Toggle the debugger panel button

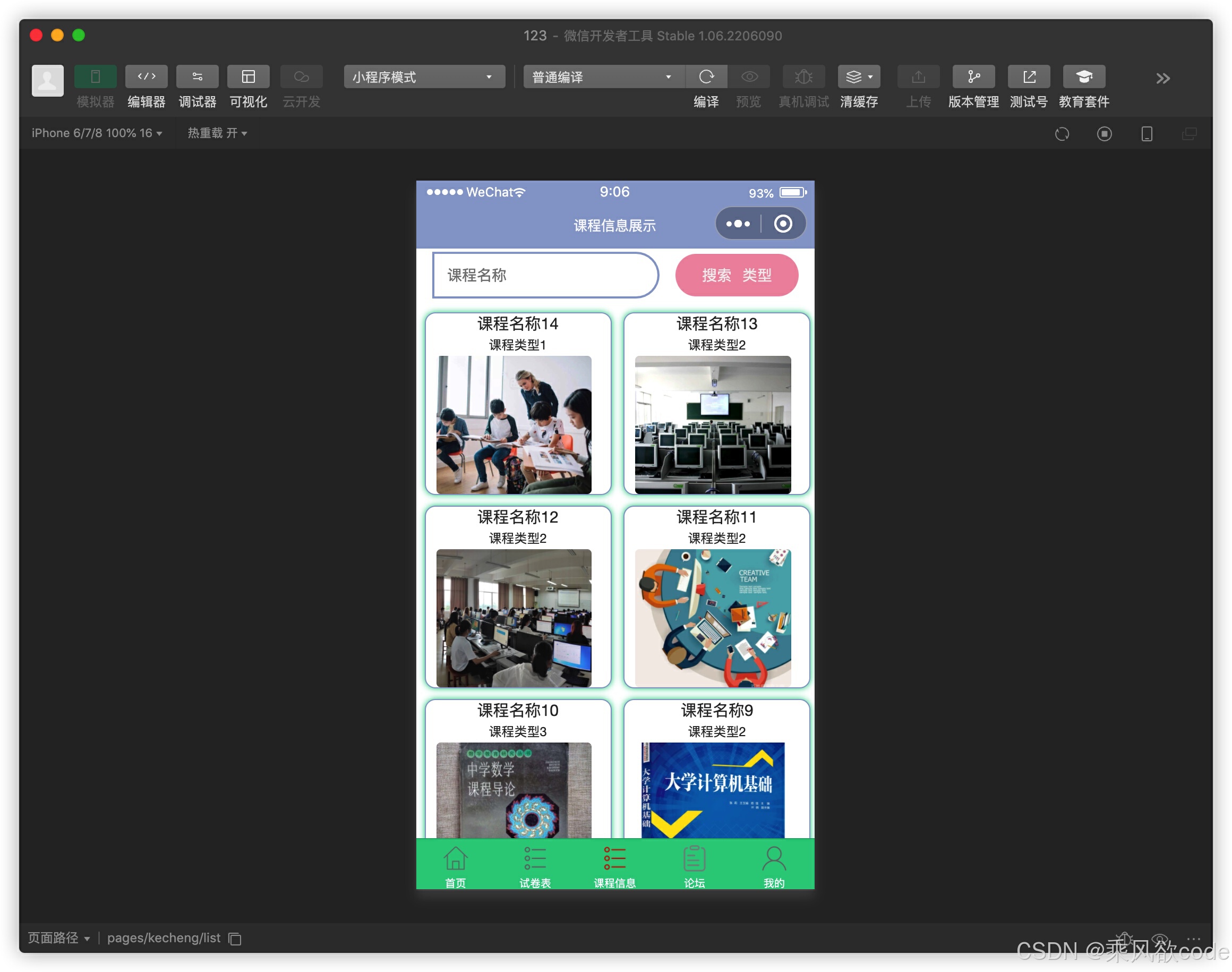(x=197, y=77)
